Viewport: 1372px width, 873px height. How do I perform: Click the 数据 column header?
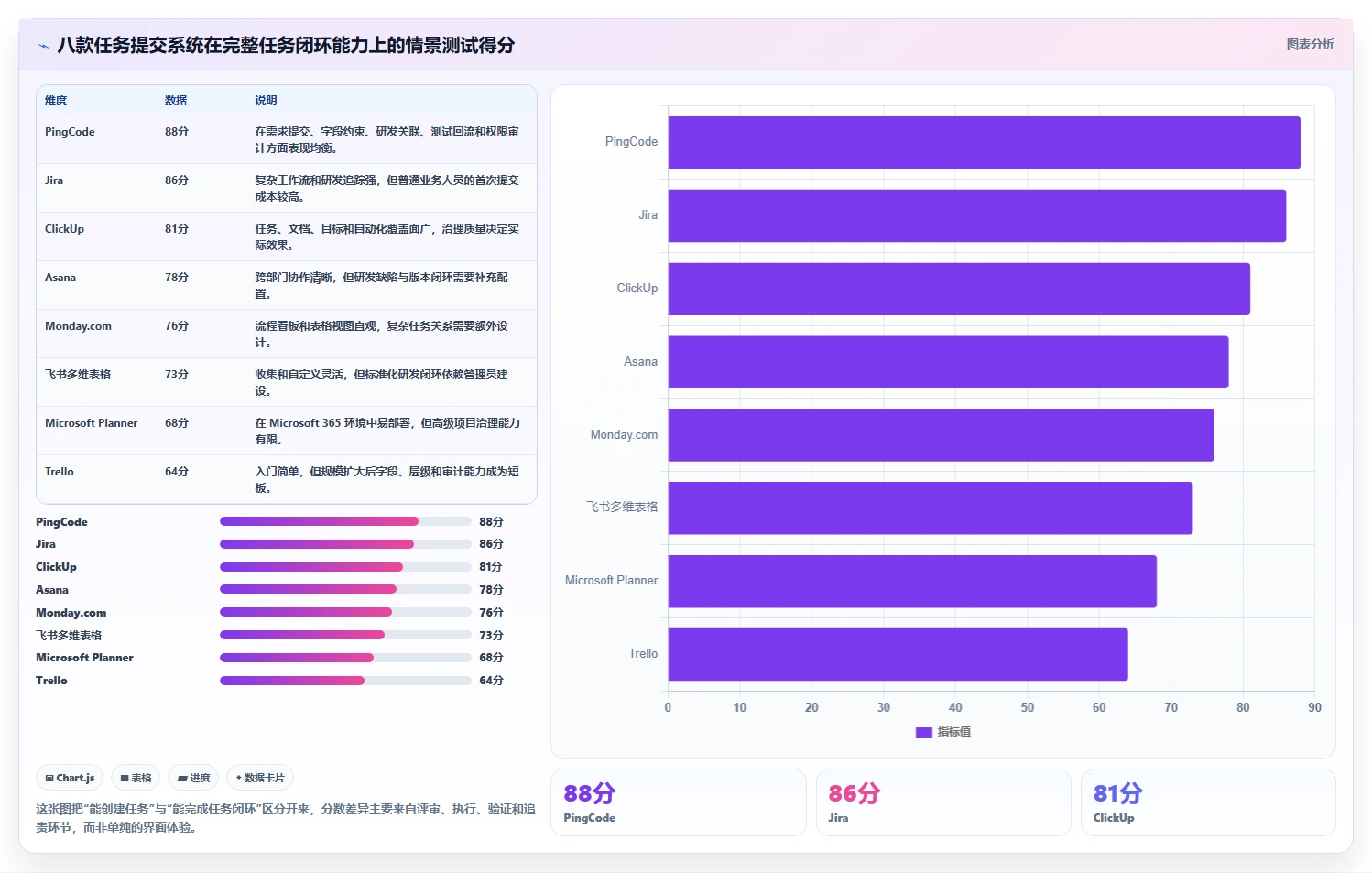click(x=176, y=101)
